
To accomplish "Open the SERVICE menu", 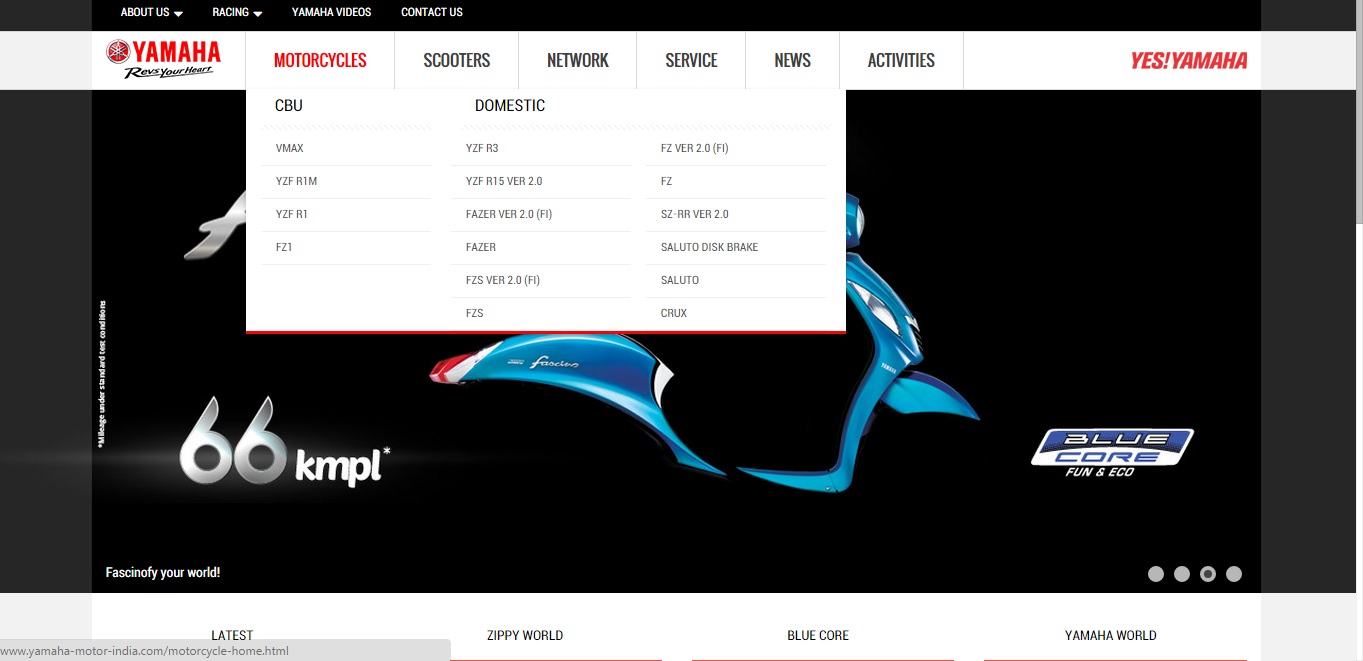I will [x=691, y=60].
